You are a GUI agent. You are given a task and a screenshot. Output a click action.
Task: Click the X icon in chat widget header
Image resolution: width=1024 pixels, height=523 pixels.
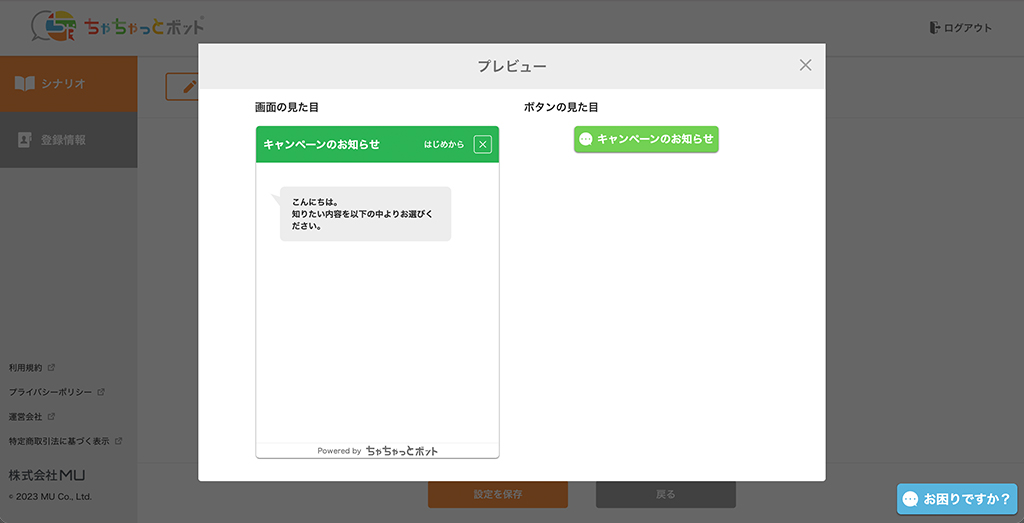(x=483, y=145)
